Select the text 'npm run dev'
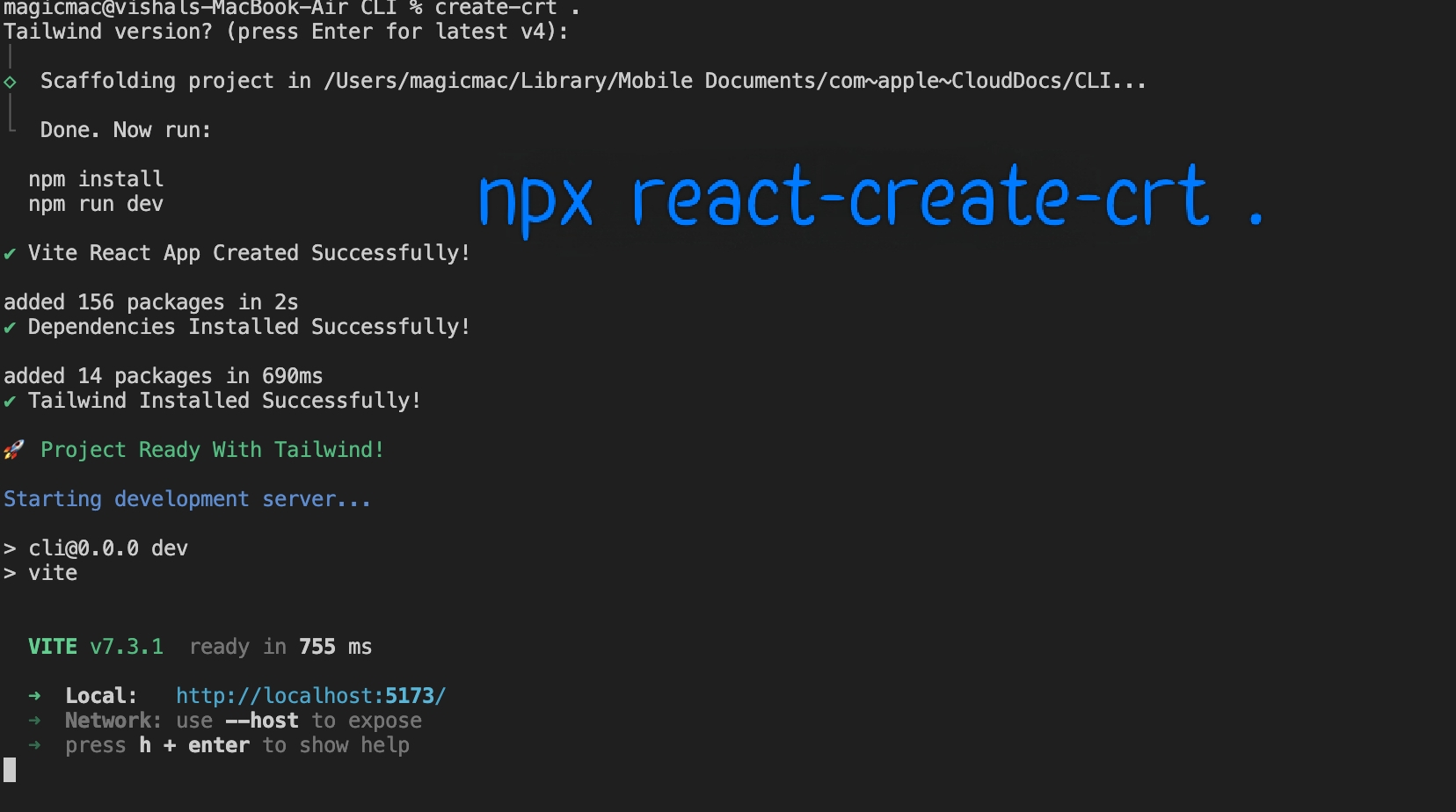1456x812 pixels. click(x=96, y=204)
